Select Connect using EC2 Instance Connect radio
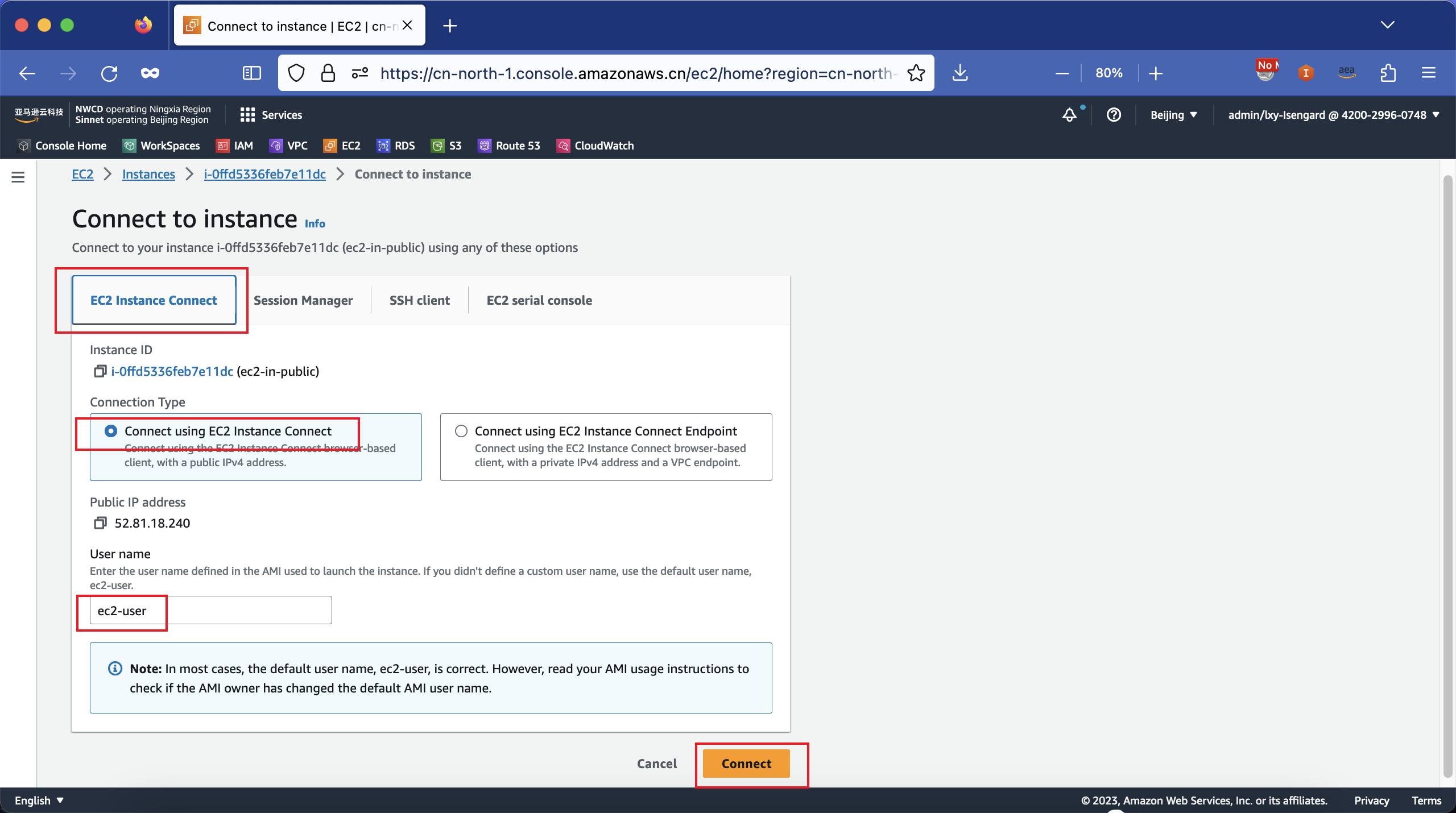Image resolution: width=1456 pixels, height=813 pixels. 109,430
